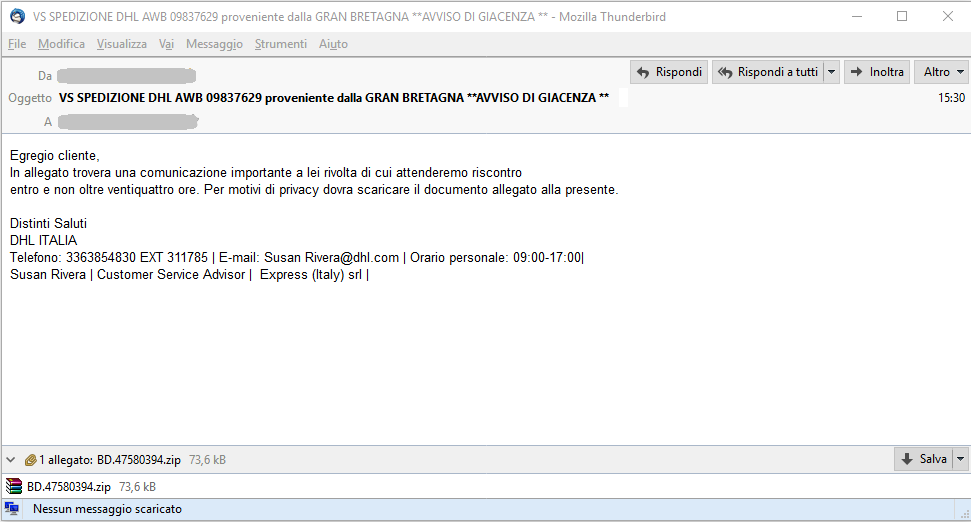
Task: Click the blurred recipient address in A field
Action: click(128, 122)
